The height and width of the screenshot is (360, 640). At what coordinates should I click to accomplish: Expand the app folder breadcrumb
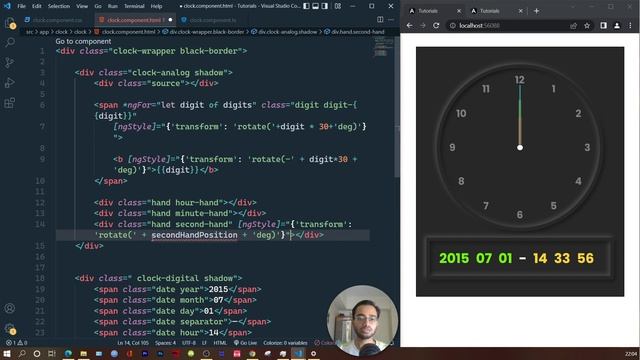44,31
